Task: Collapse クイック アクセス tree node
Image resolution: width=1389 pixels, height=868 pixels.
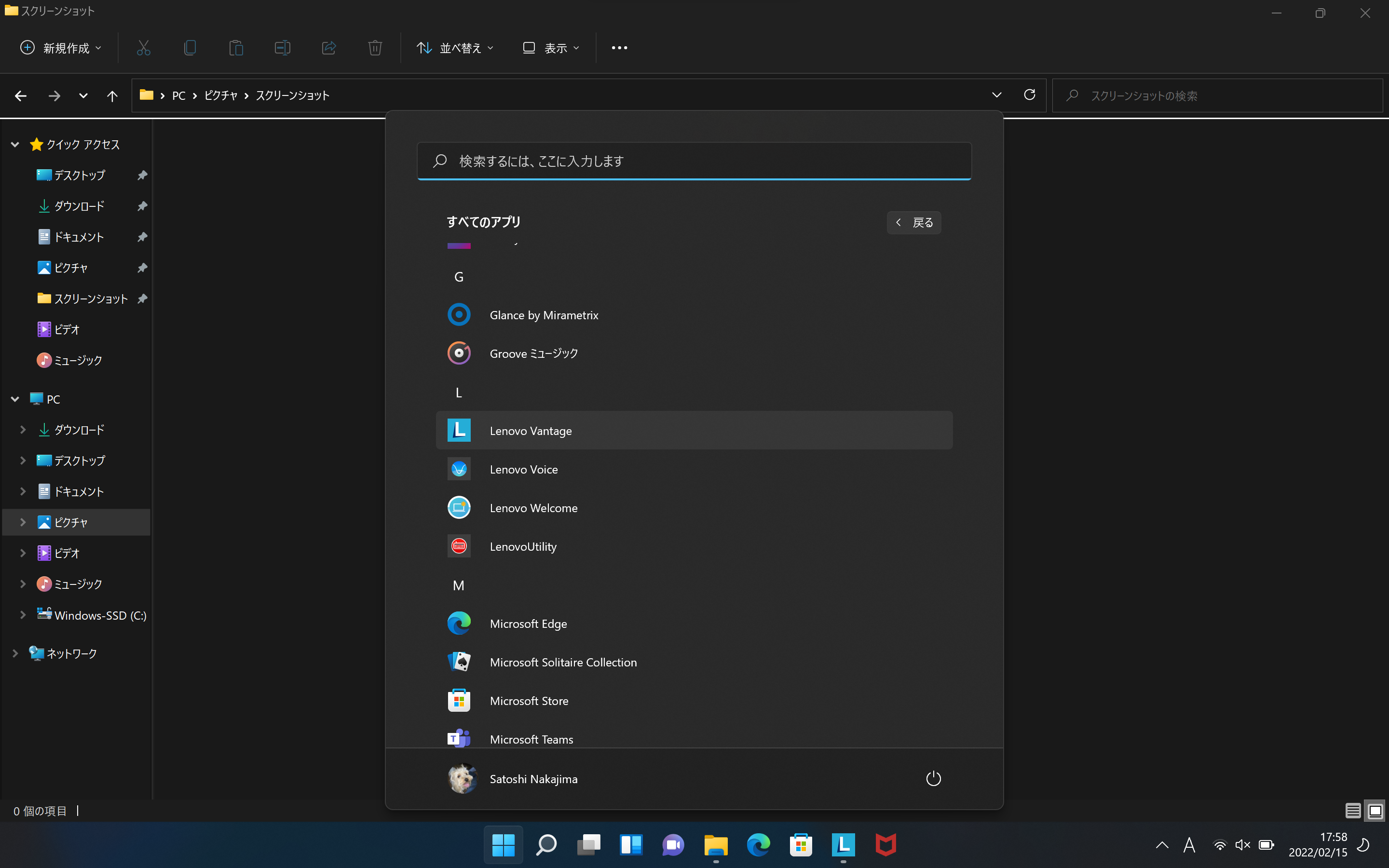Action: [15, 144]
